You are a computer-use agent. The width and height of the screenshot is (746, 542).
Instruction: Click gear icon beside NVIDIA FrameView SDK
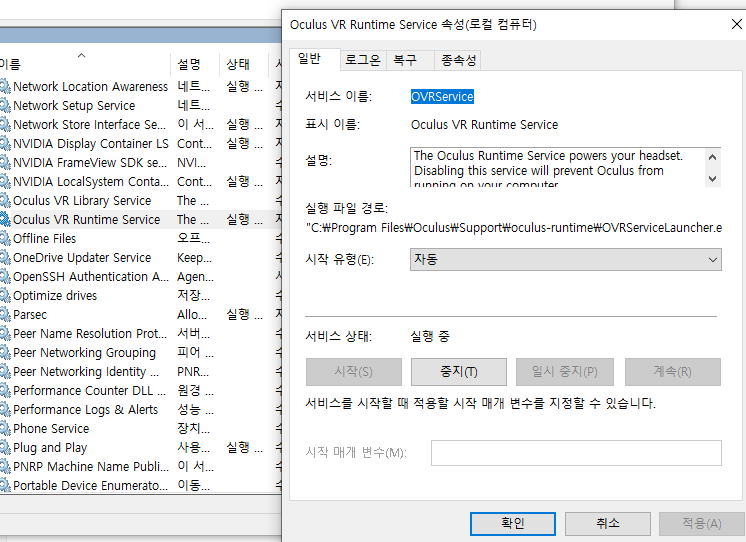[x=5, y=163]
